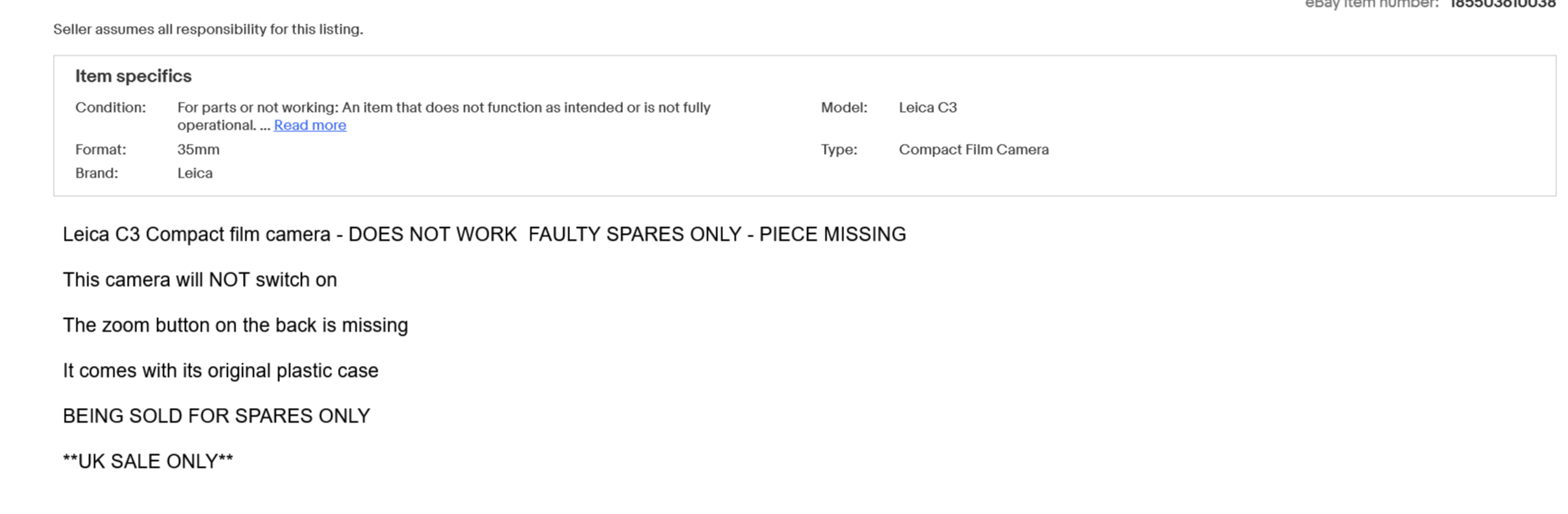Click the Leica C3 model value
This screenshot has width=1568, height=514.
tap(927, 108)
